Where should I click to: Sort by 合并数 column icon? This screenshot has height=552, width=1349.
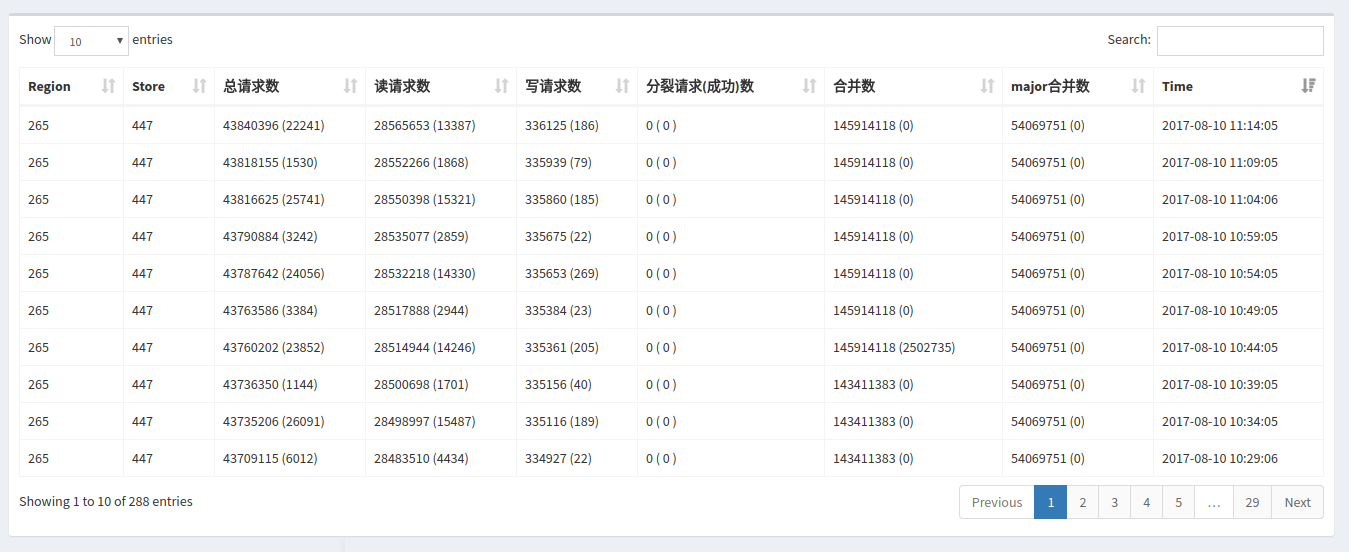point(987,86)
